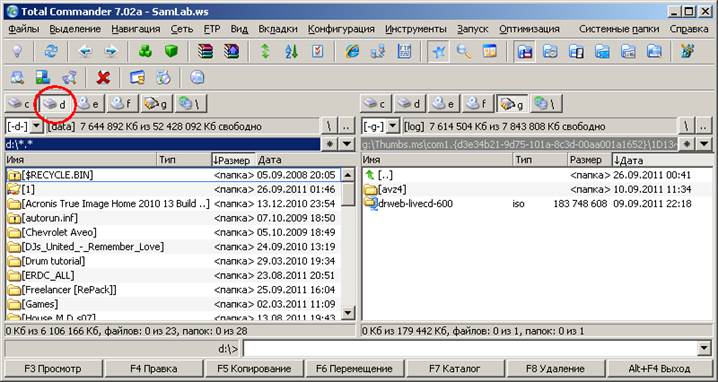Click the computer search icon in second toolbar row

[17, 78]
